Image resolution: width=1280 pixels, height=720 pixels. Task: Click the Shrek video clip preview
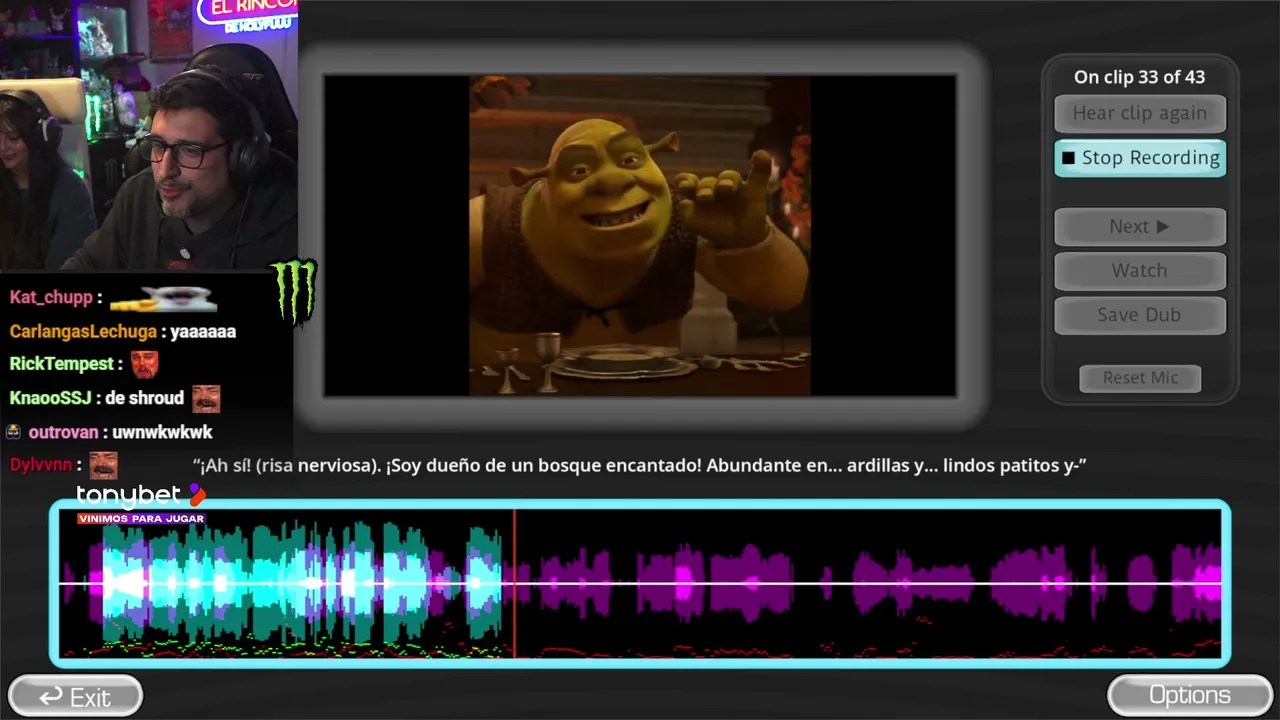[640, 235]
